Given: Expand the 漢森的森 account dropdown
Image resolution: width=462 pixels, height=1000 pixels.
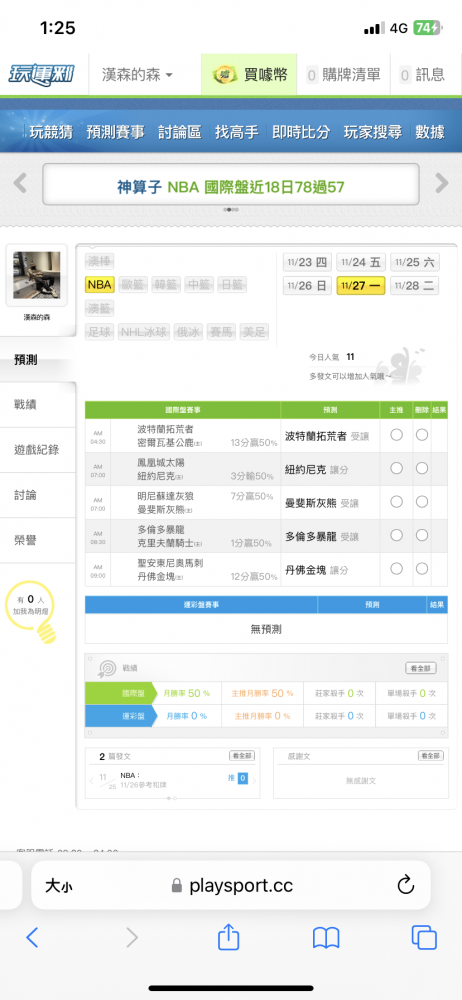Looking at the screenshot, I should tap(137, 75).
